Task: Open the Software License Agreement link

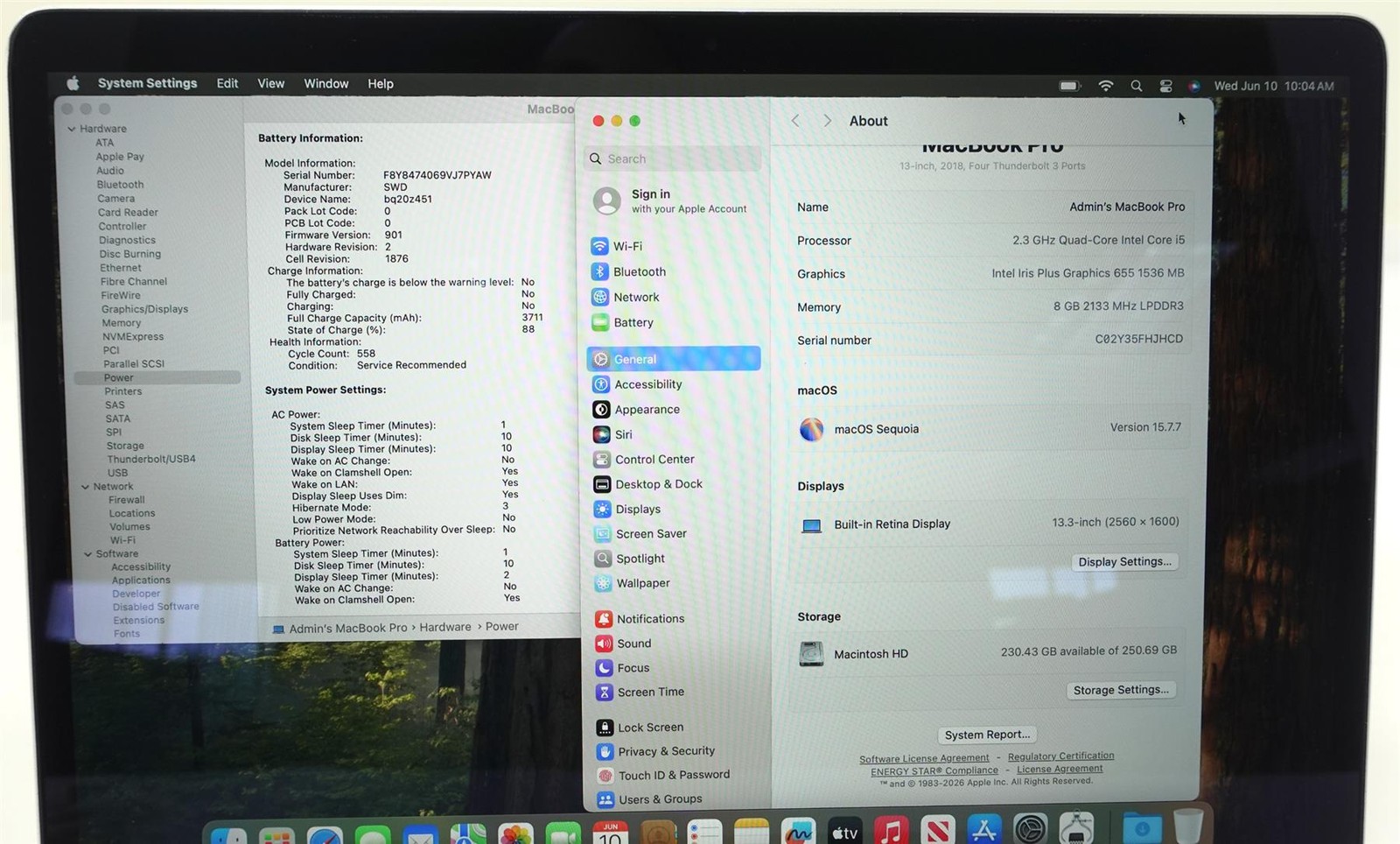Action: pos(924,758)
